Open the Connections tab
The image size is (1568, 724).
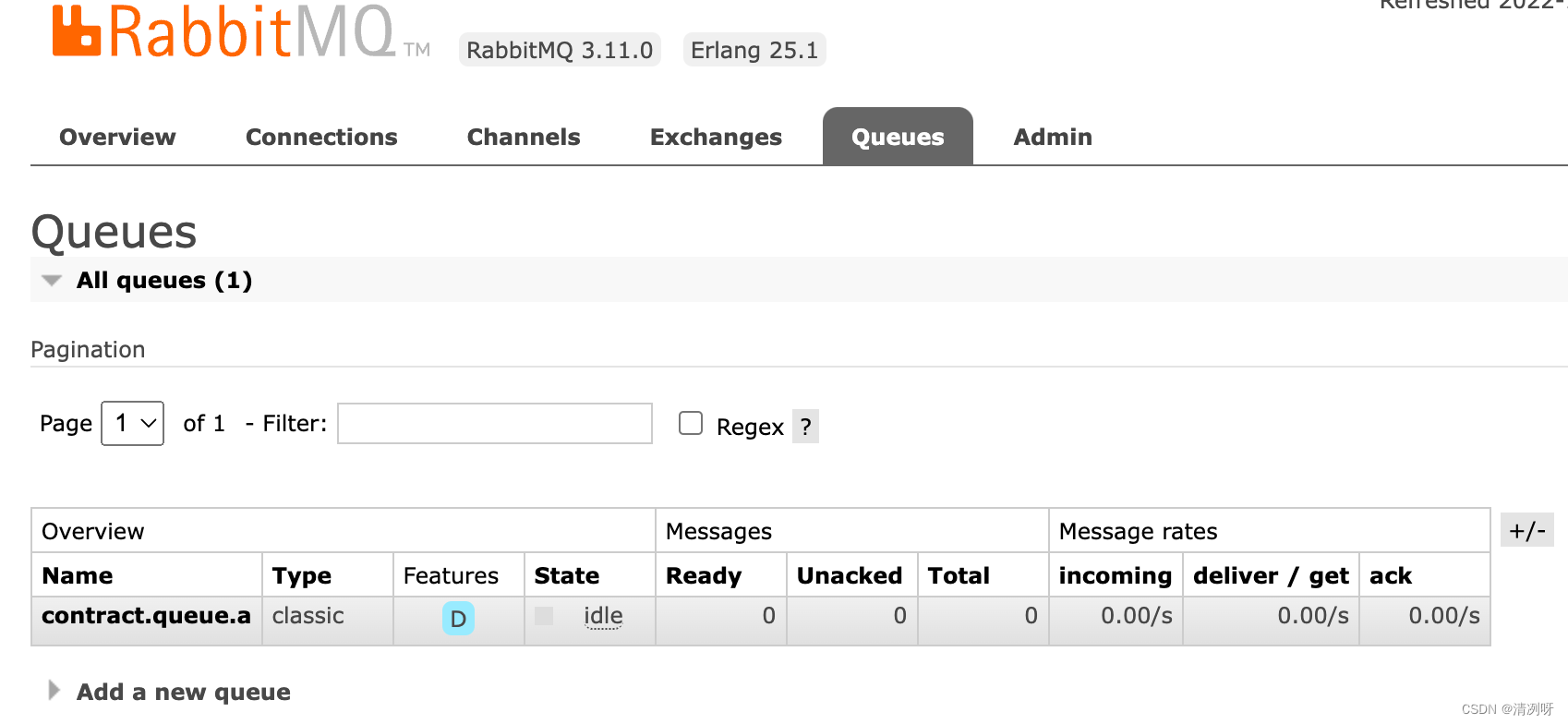click(321, 137)
